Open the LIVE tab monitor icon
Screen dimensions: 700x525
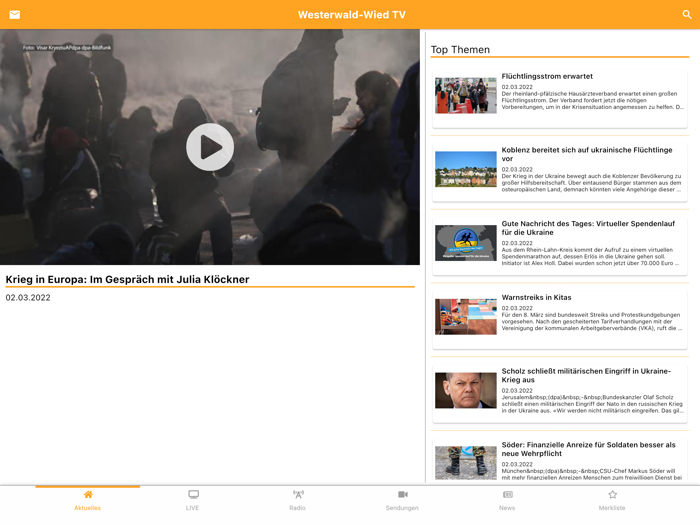193,494
